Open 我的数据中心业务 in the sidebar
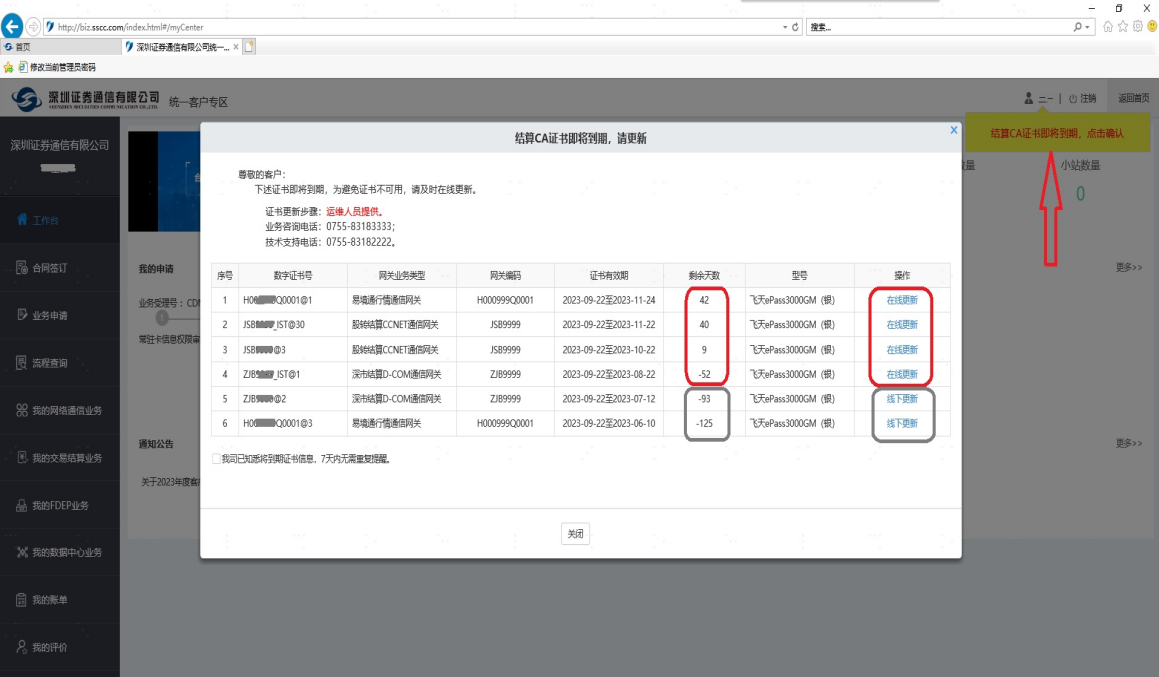This screenshot has width=1159, height=677. point(60,552)
